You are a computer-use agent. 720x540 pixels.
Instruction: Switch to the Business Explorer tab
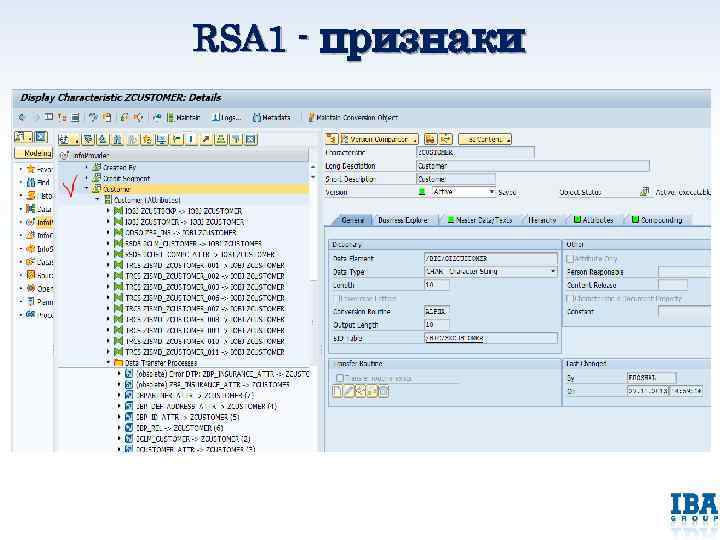pos(403,220)
